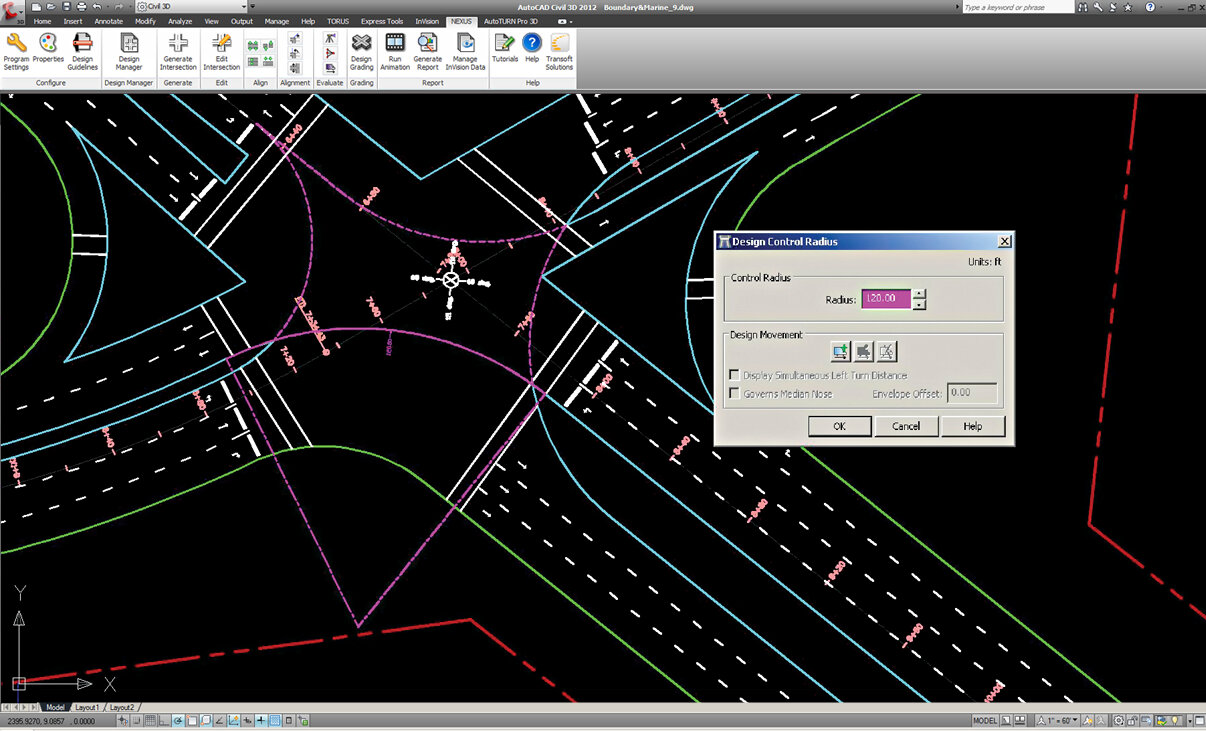This screenshot has width=1206, height=731.
Task: Click the pink Radius value field
Action: click(x=885, y=298)
